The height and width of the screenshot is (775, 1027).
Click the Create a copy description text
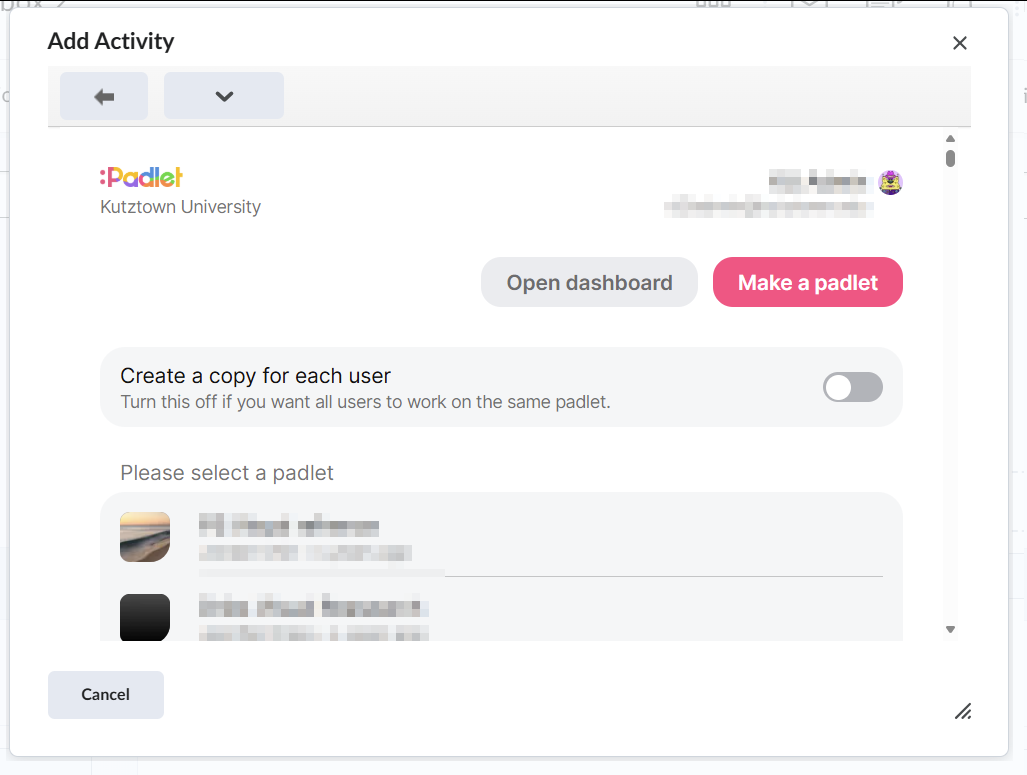tap(365, 402)
